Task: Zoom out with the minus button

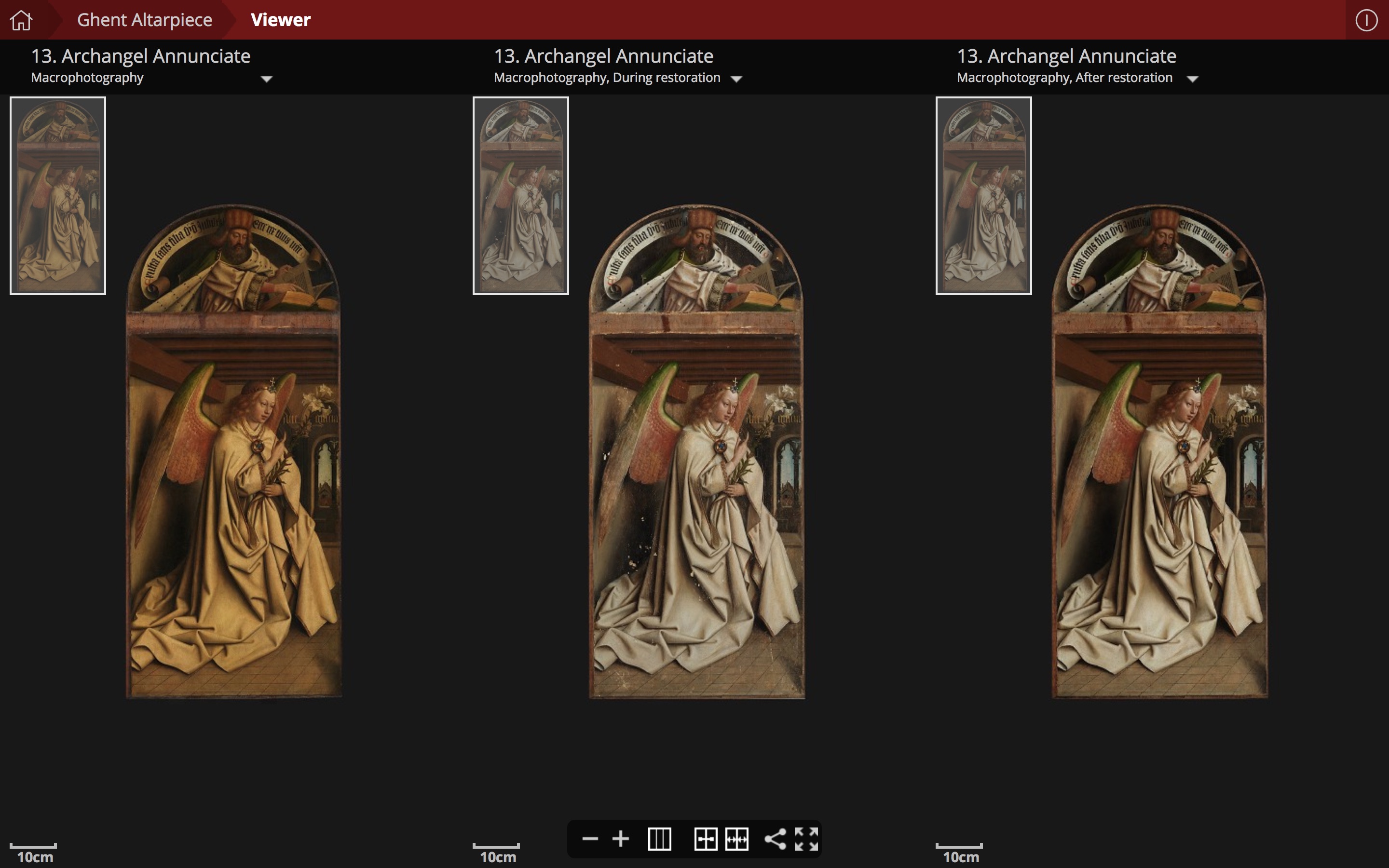Action: (589, 839)
